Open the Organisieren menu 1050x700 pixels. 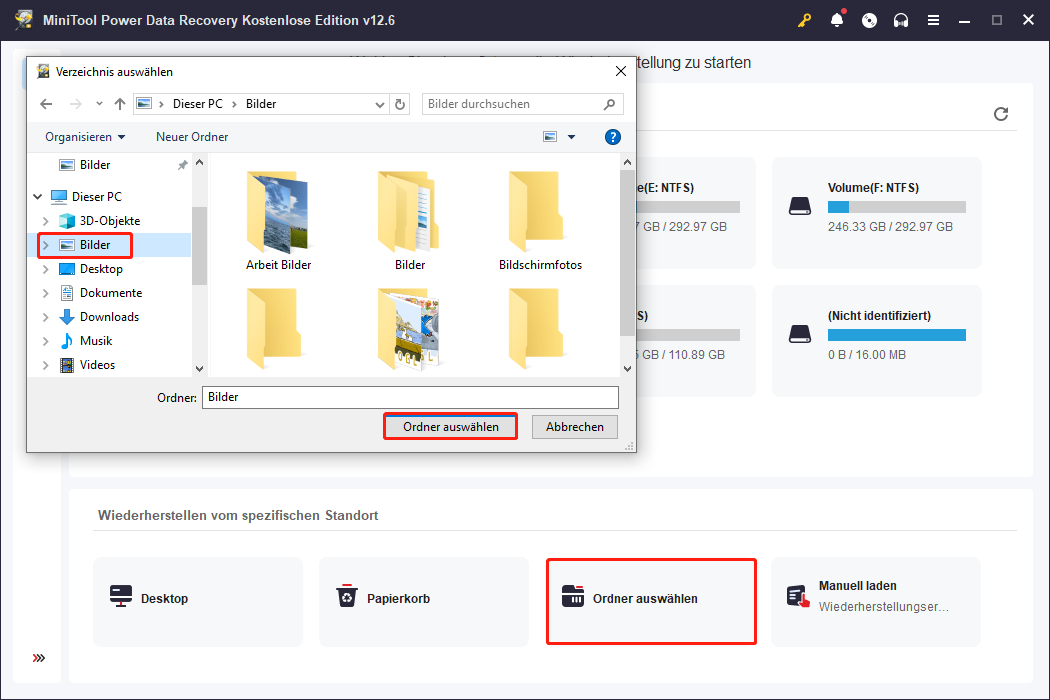click(x=85, y=137)
